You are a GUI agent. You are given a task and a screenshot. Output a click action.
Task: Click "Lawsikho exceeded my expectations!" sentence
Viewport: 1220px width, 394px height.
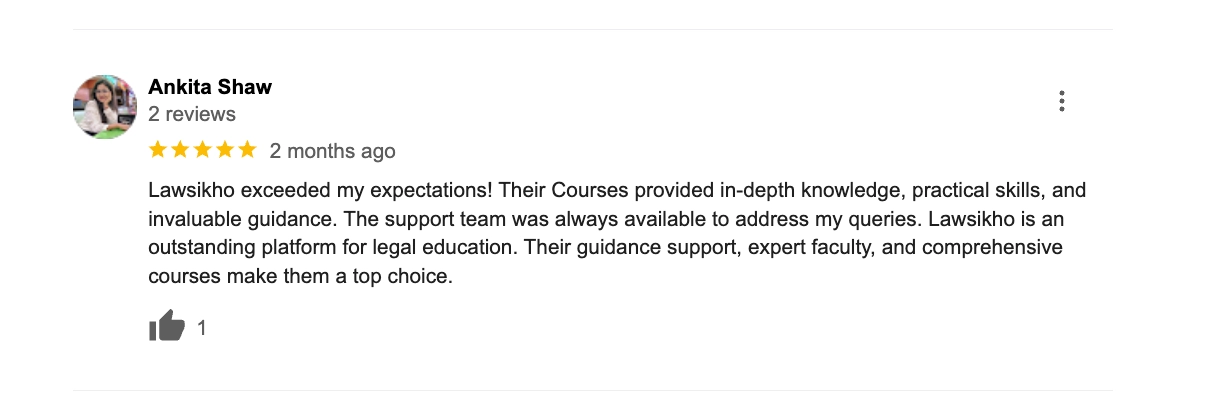[x=320, y=190]
